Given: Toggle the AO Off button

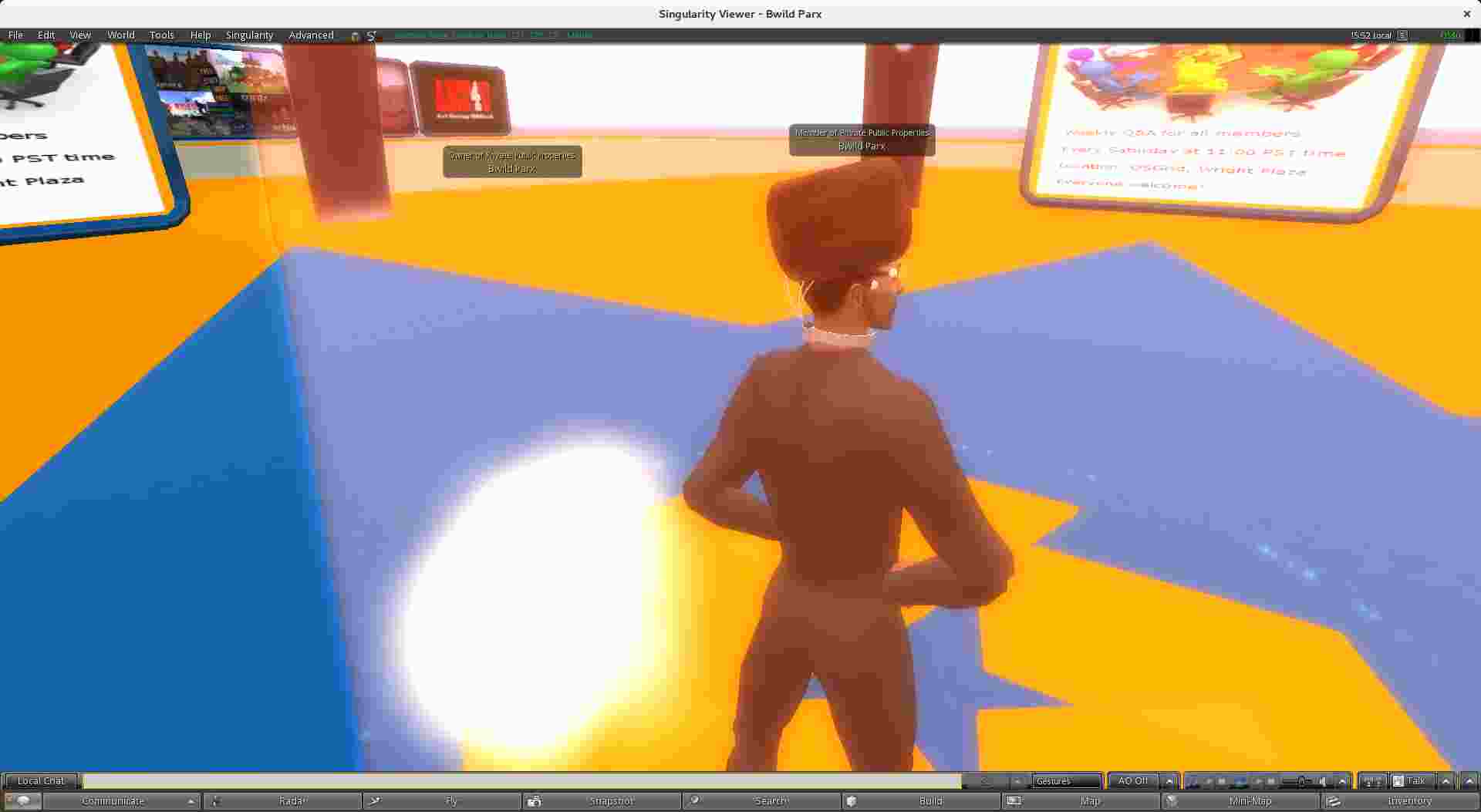Looking at the screenshot, I should (x=1133, y=781).
